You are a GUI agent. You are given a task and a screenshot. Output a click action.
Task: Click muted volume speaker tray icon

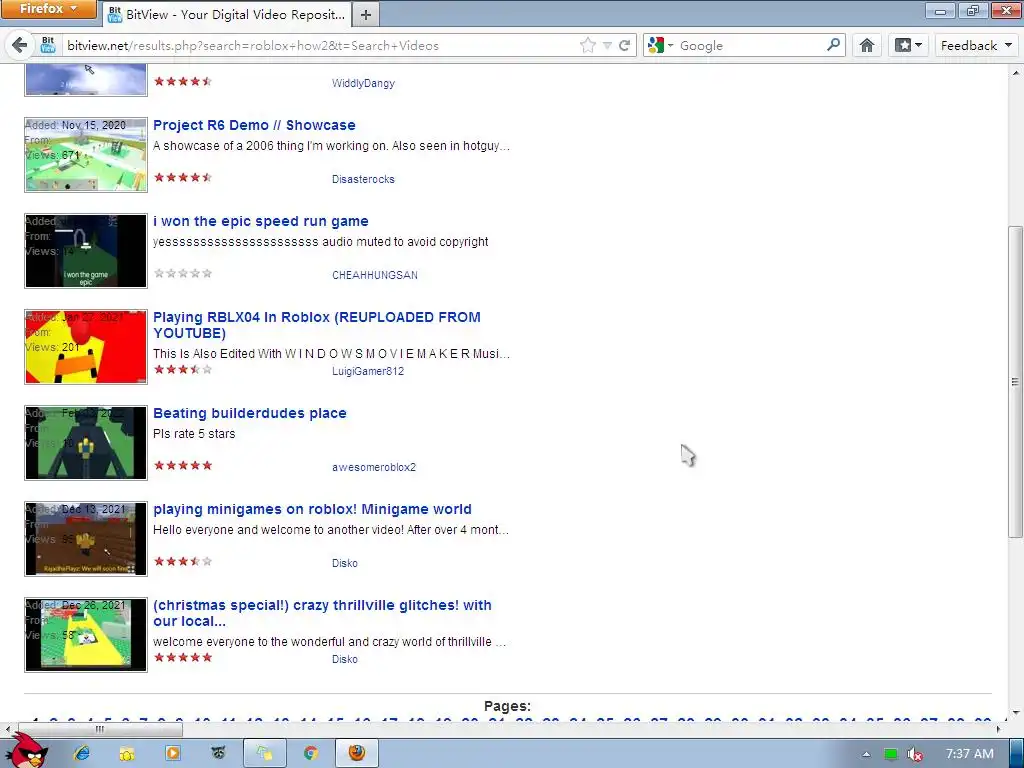pos(915,754)
